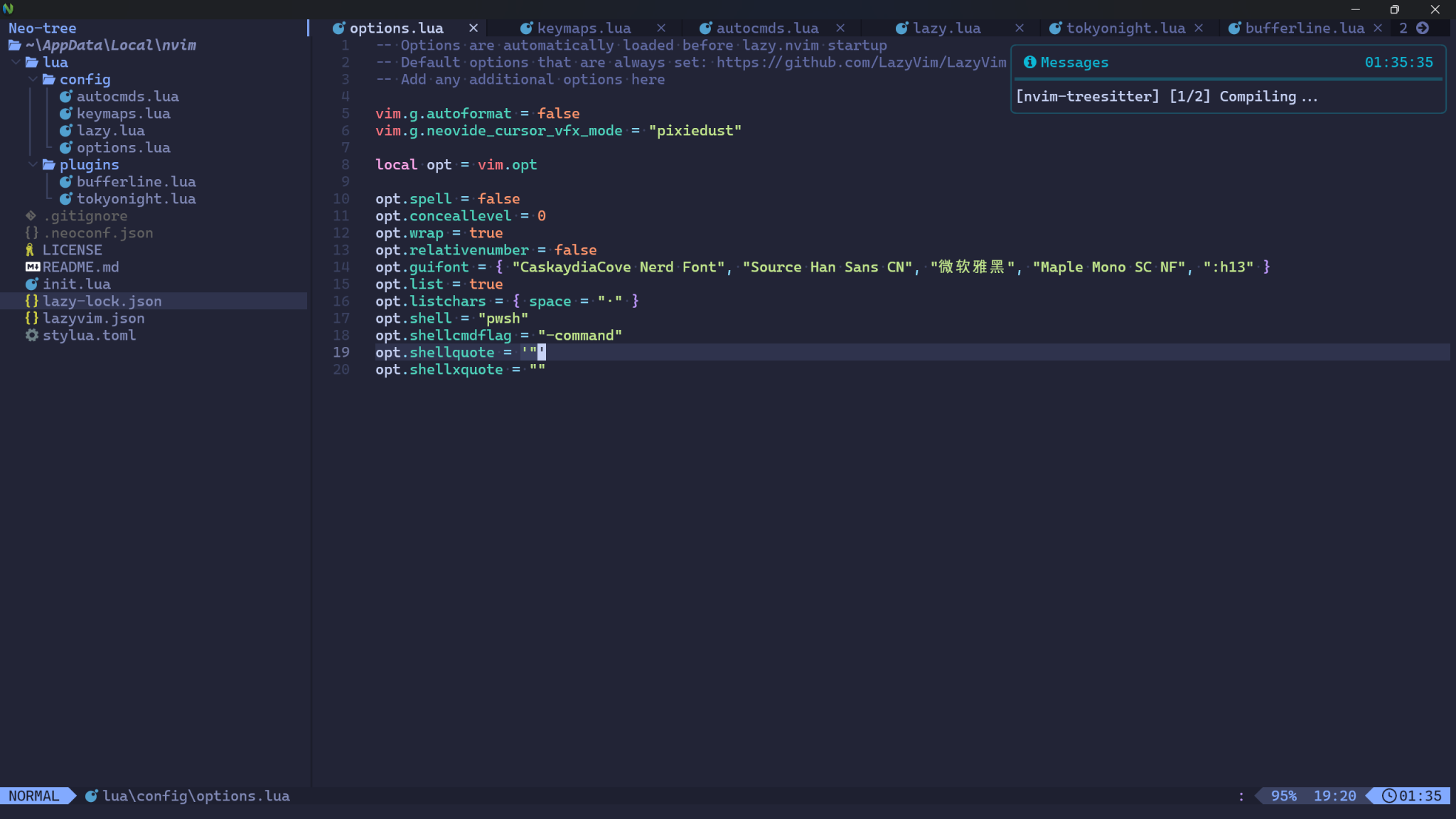Screen dimensions: 1456x819
Task: Click the Lua icon on the options.lua tab
Action: [x=339, y=28]
